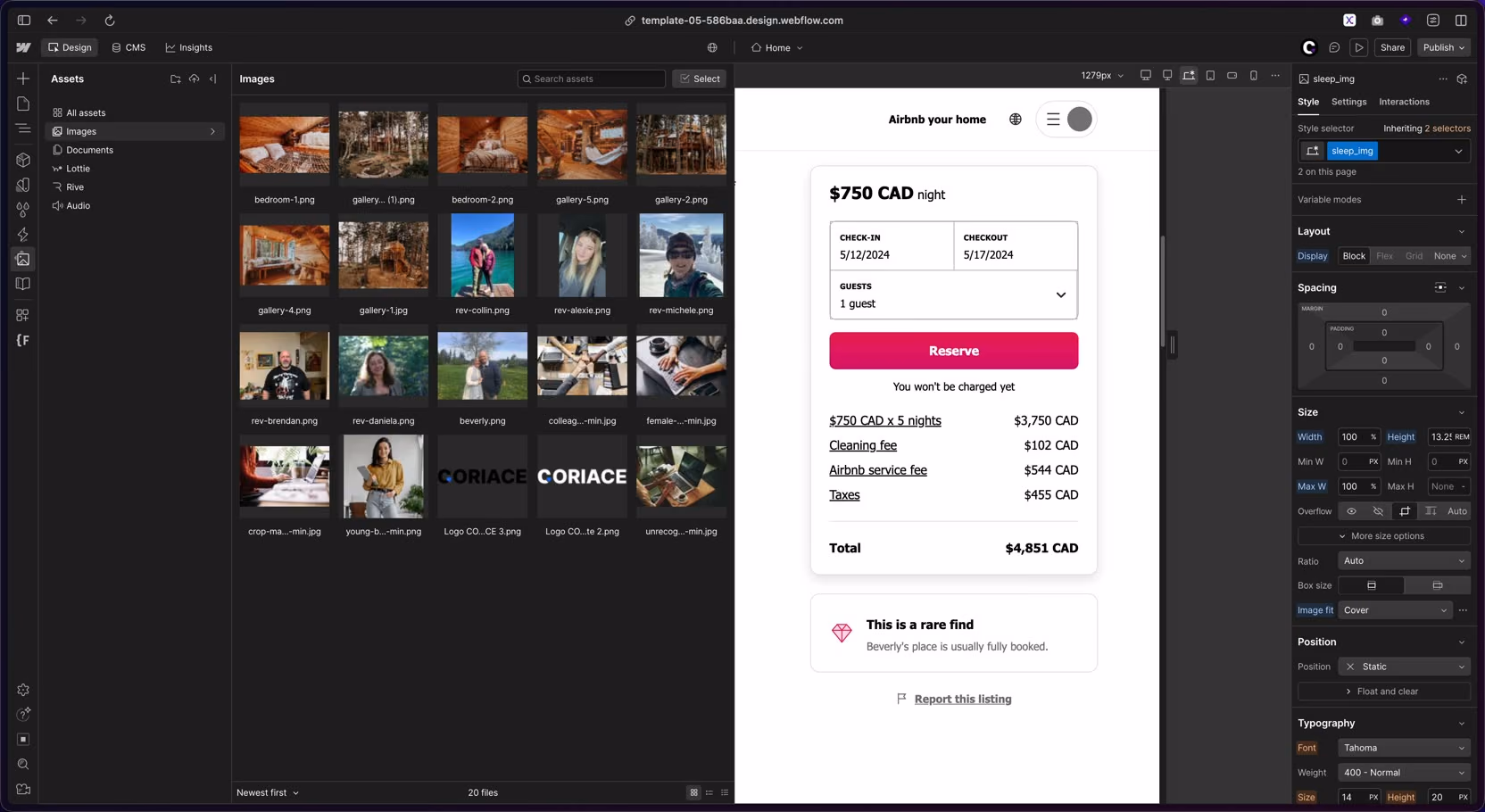Image resolution: width=1485 pixels, height=812 pixels.
Task: Set overflow to Auto
Action: [1456, 511]
